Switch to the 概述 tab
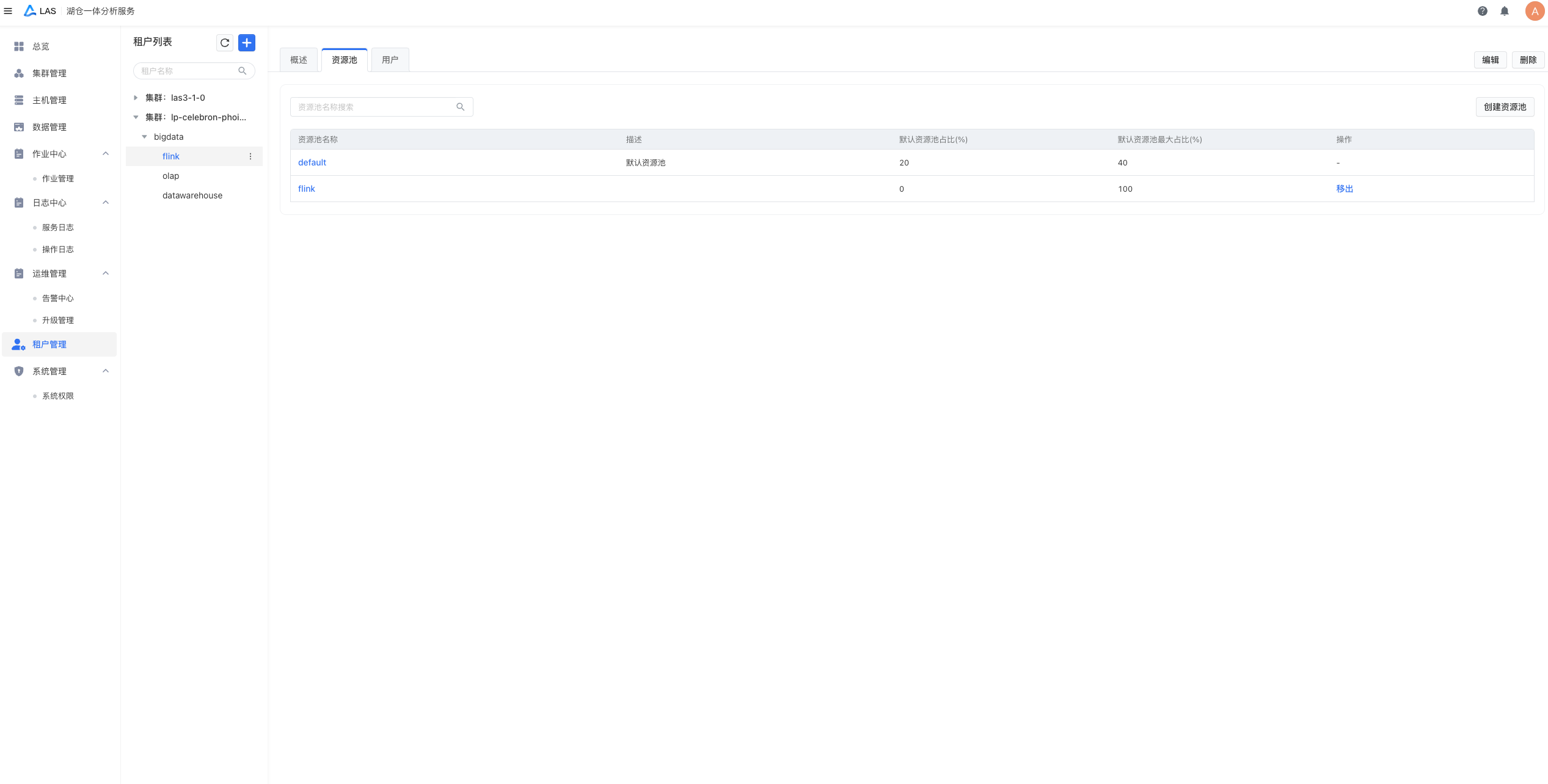1548x784 pixels. point(299,60)
